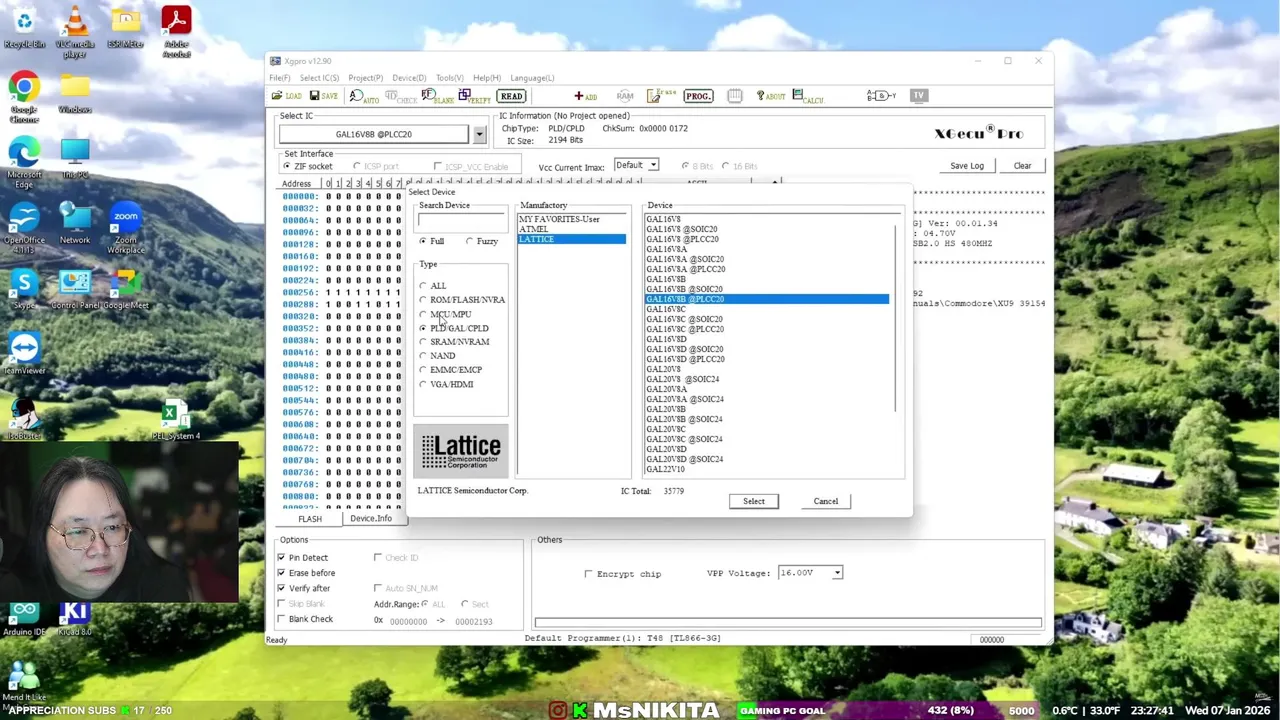This screenshot has height=720, width=1280.
Task: Click the RAM test toolbar icon
Action: pos(625,96)
